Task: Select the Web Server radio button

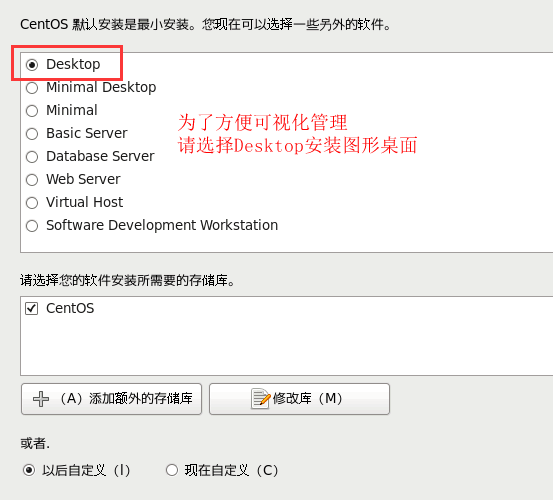Action: (32, 180)
